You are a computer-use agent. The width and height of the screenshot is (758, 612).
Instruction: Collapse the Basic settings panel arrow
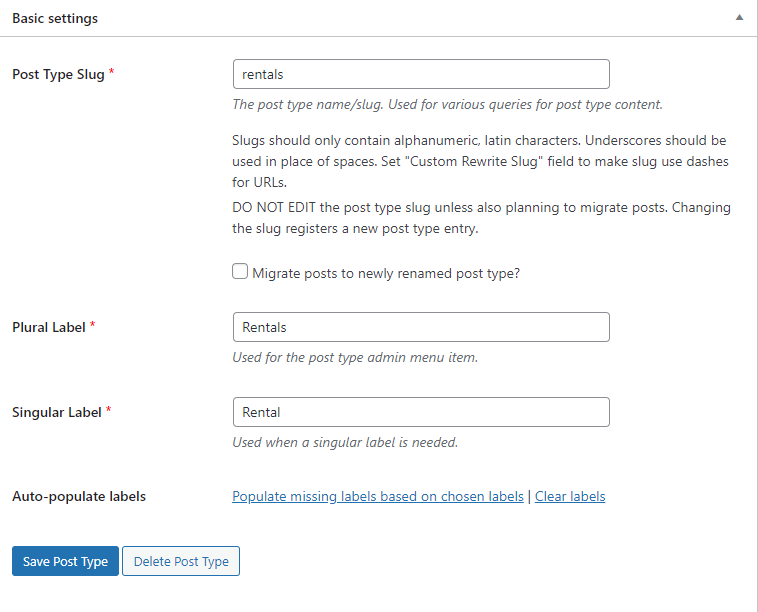tap(739, 17)
